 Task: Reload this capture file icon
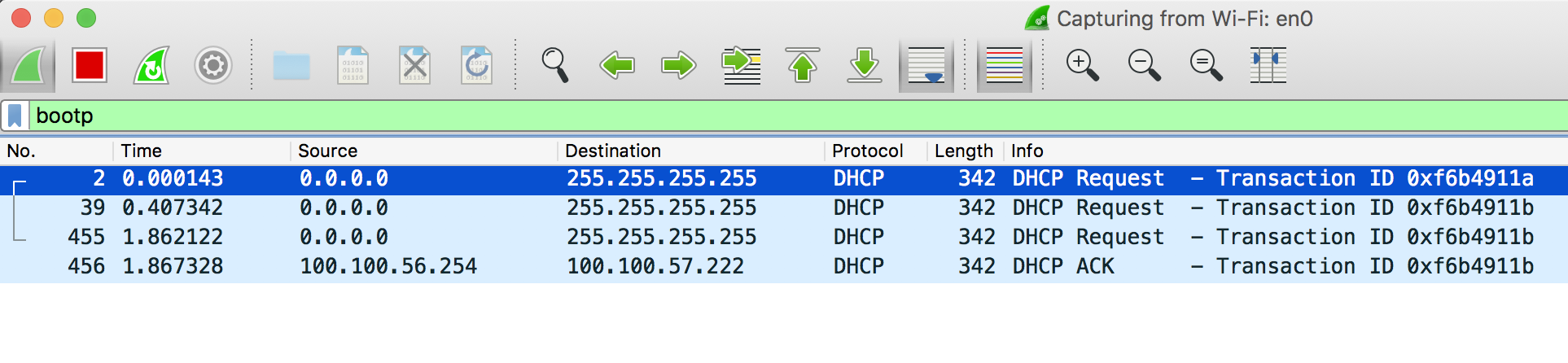[477, 65]
